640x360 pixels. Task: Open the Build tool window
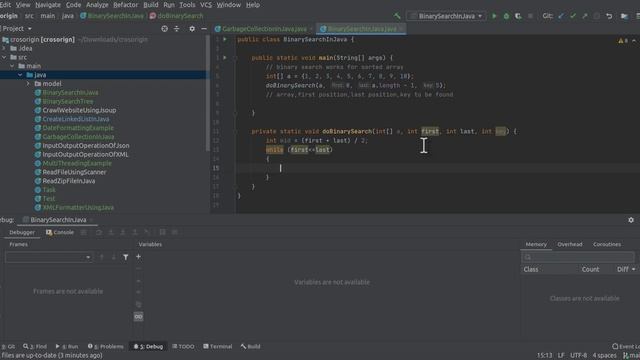click(x=250, y=346)
